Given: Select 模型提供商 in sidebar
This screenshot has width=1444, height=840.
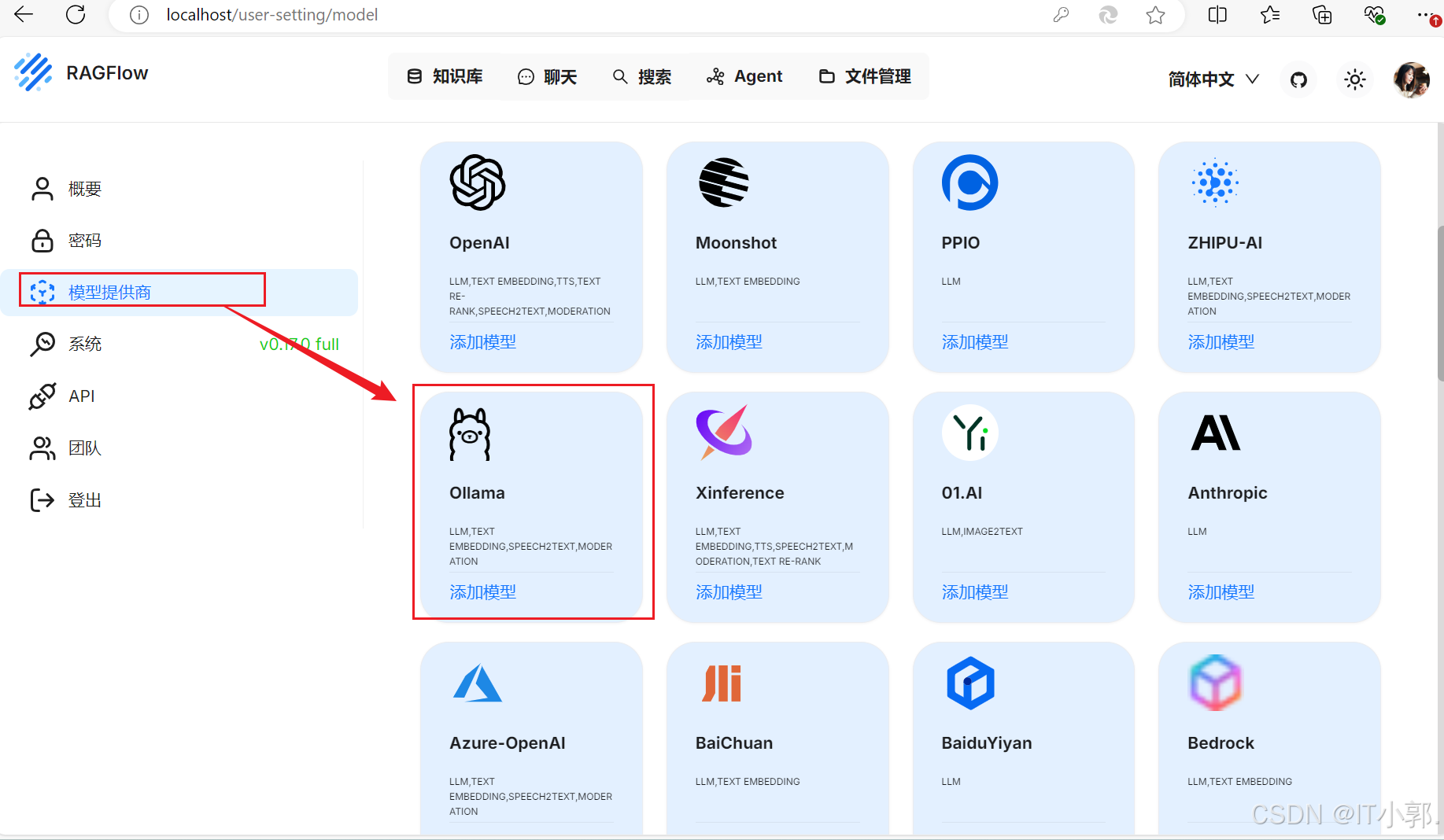Looking at the screenshot, I should point(179,293).
